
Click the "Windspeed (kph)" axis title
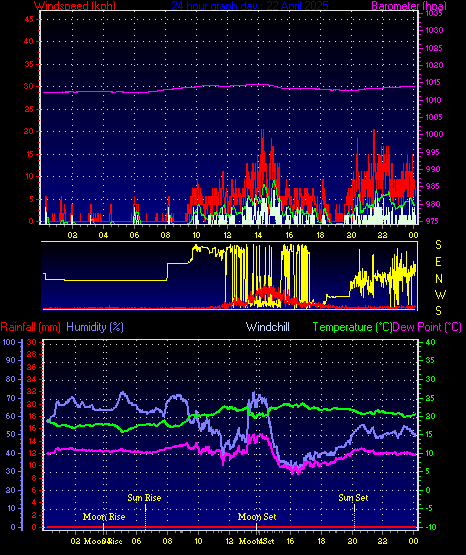click(75, 5)
